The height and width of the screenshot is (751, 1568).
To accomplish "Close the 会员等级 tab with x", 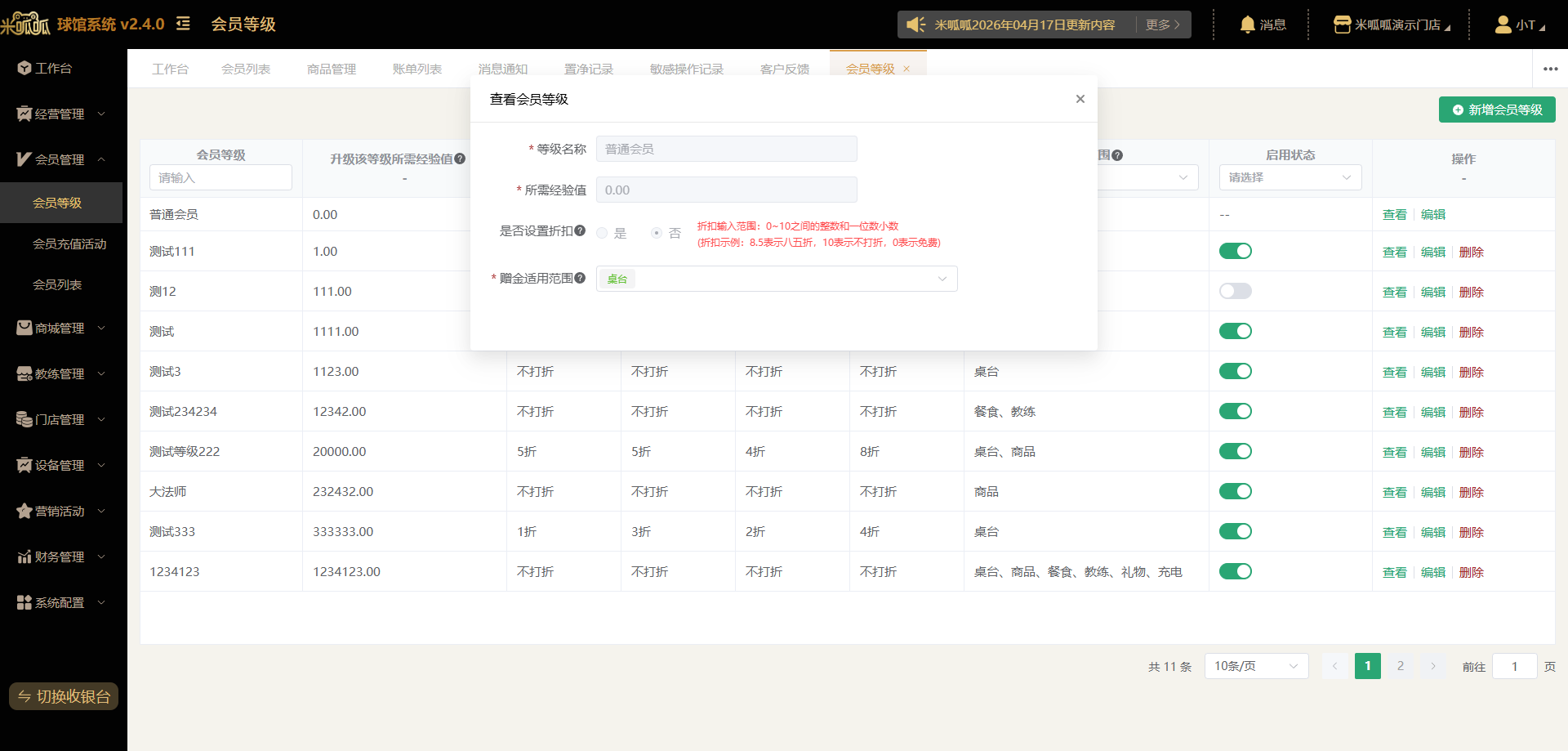I will point(906,69).
